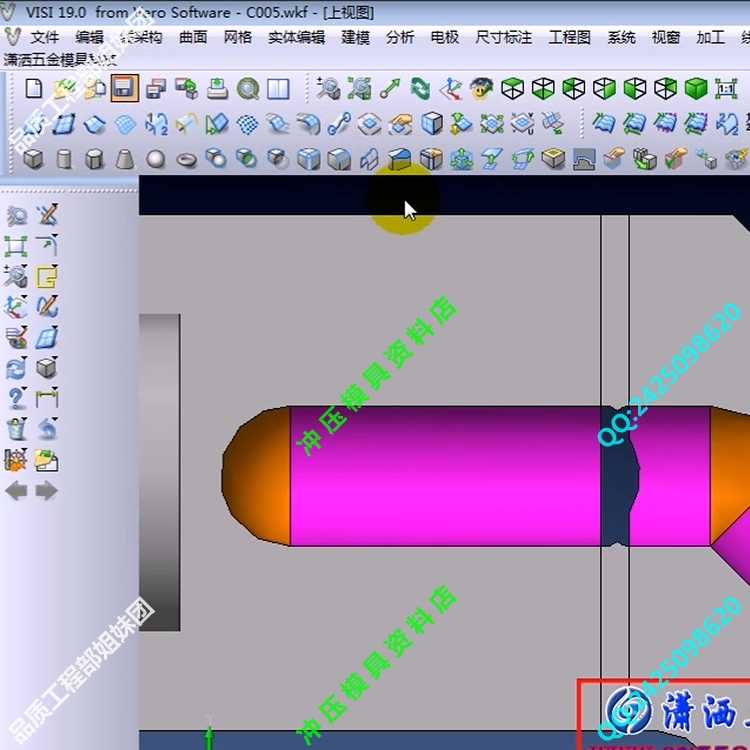Click the print preview magnifier icon
The width and height of the screenshot is (750, 750).
pos(248,89)
